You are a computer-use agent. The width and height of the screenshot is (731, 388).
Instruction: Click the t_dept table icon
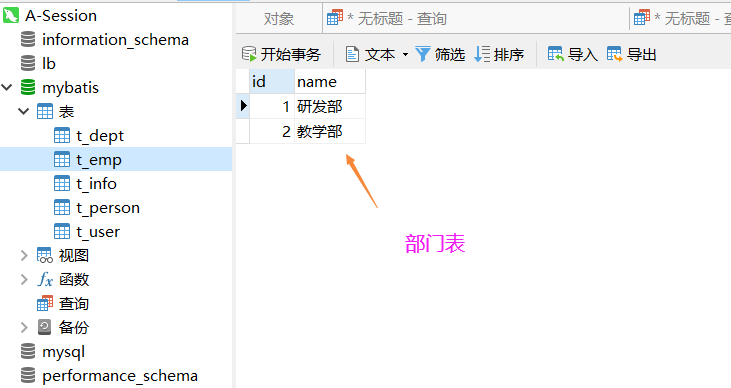click(x=62, y=135)
